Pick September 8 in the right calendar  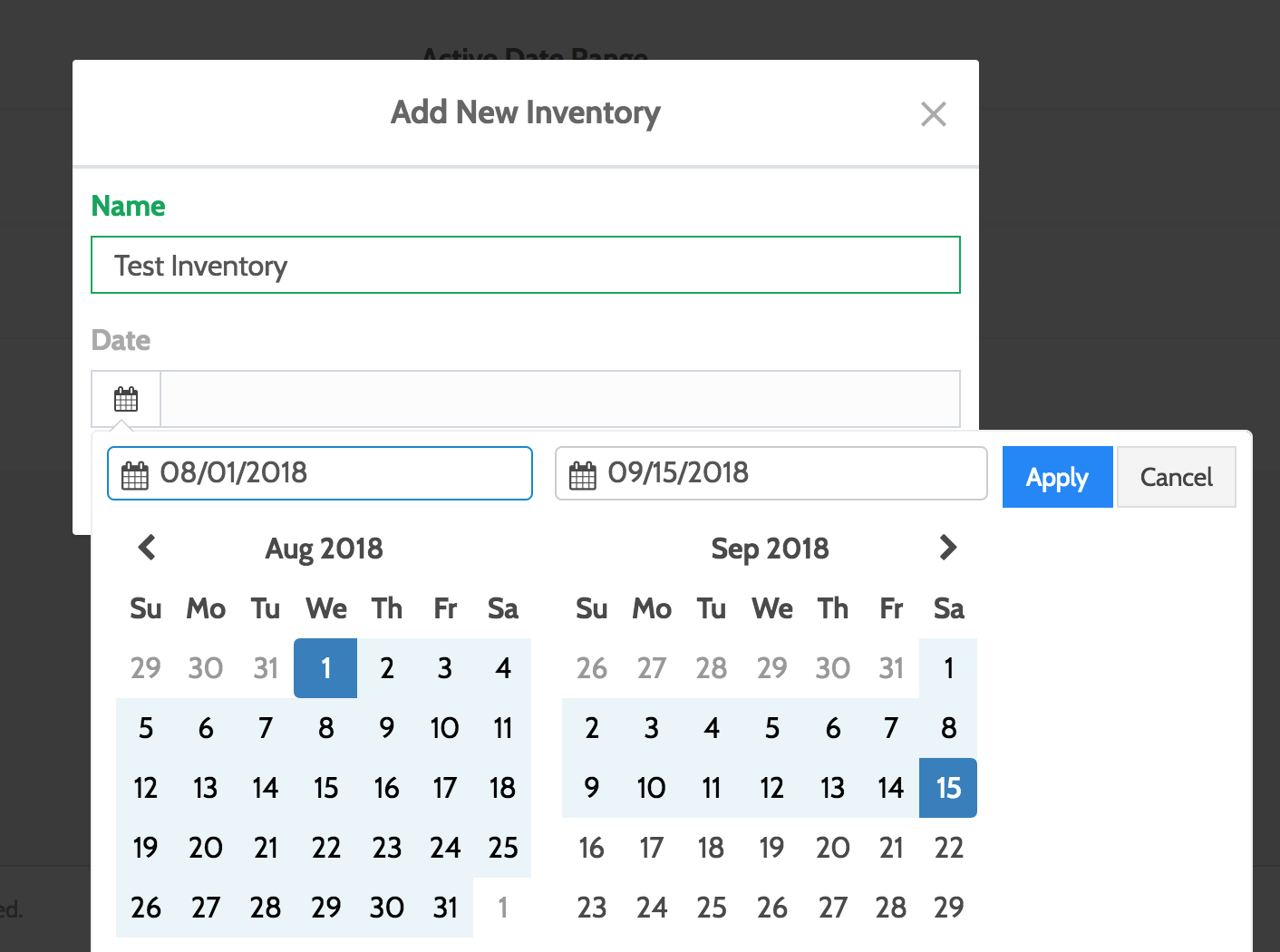948,728
